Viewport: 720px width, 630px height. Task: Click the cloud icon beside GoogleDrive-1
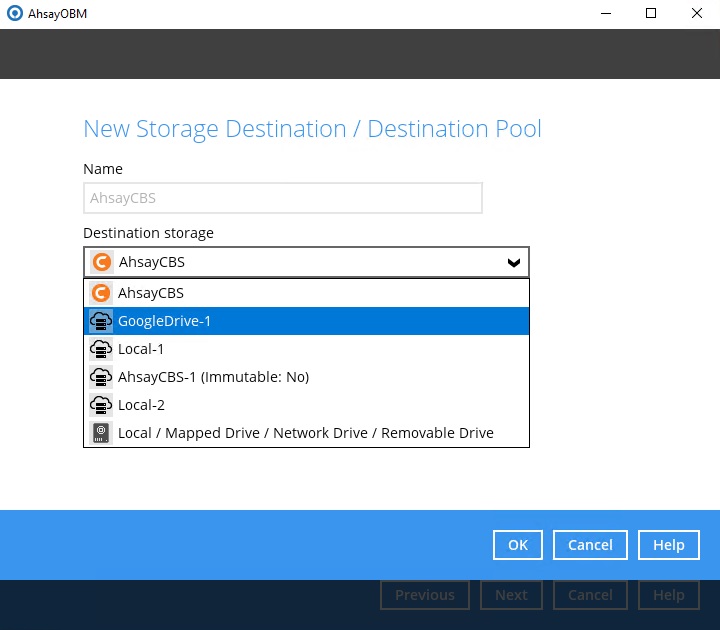[x=101, y=321]
